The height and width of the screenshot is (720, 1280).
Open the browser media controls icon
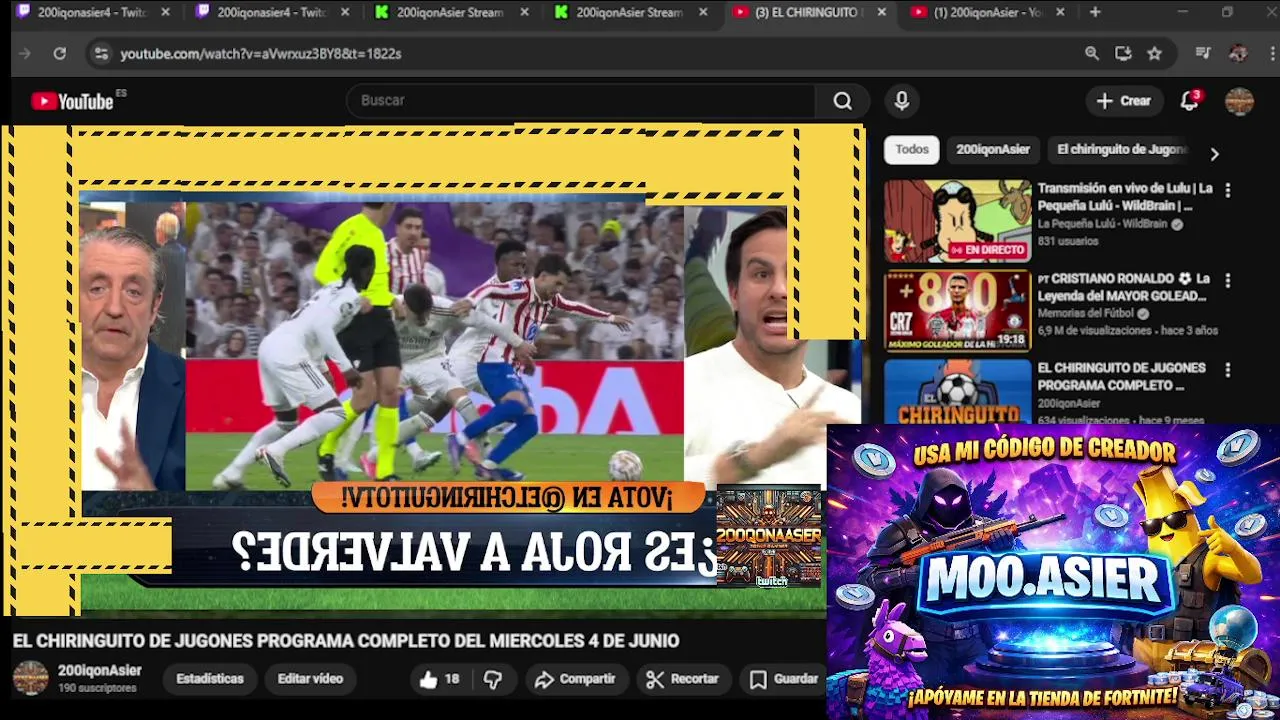point(1203,54)
